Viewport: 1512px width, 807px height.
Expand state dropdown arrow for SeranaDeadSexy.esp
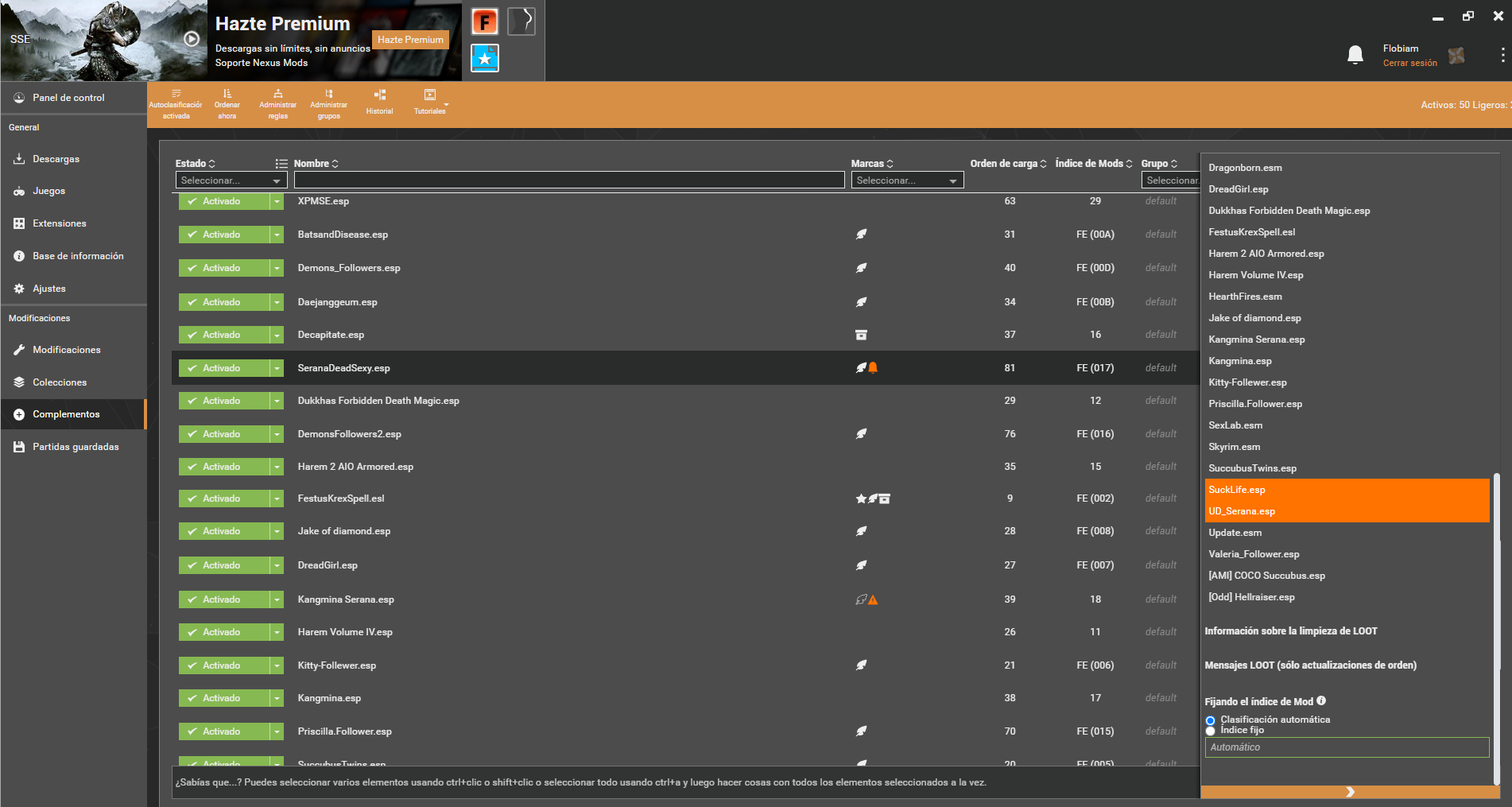tap(277, 368)
